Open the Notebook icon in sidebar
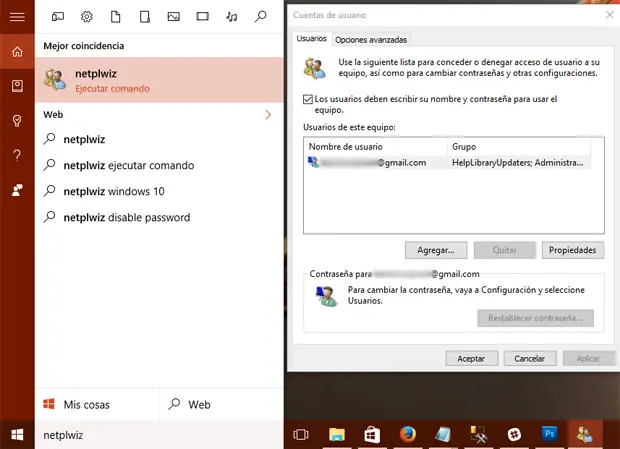 coord(17,86)
